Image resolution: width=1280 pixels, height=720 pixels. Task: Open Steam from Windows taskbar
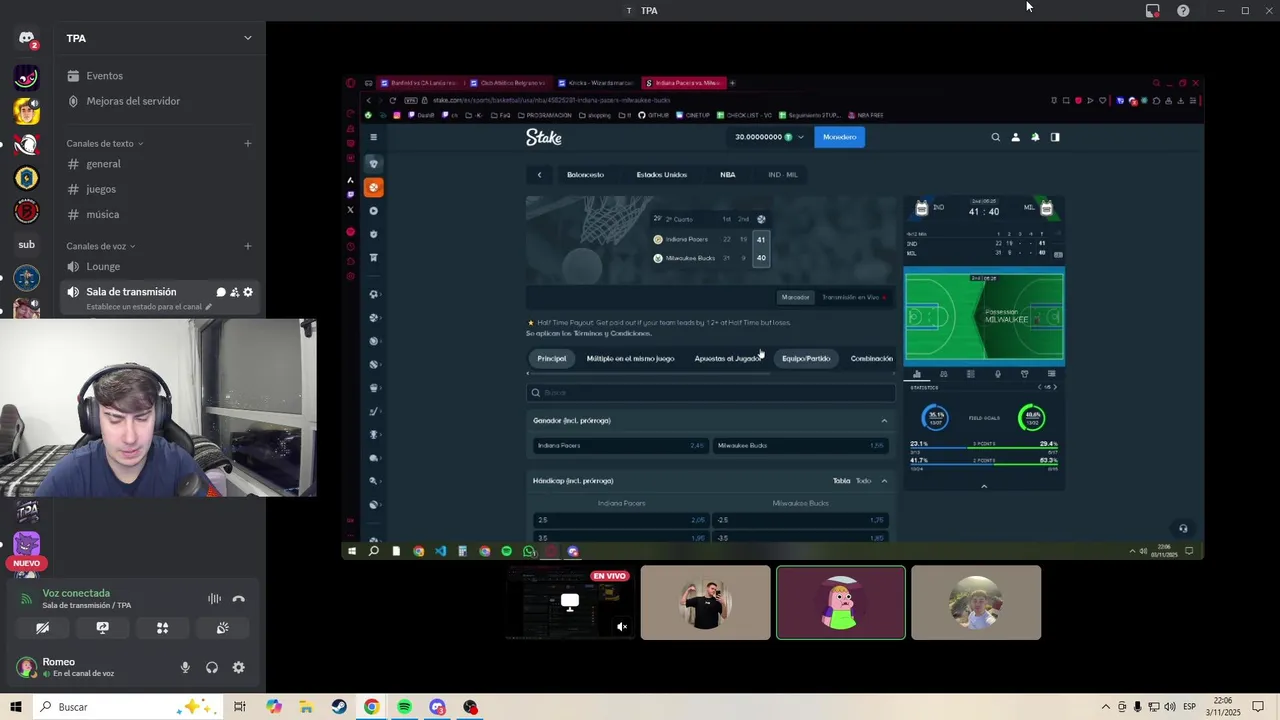[x=339, y=707]
